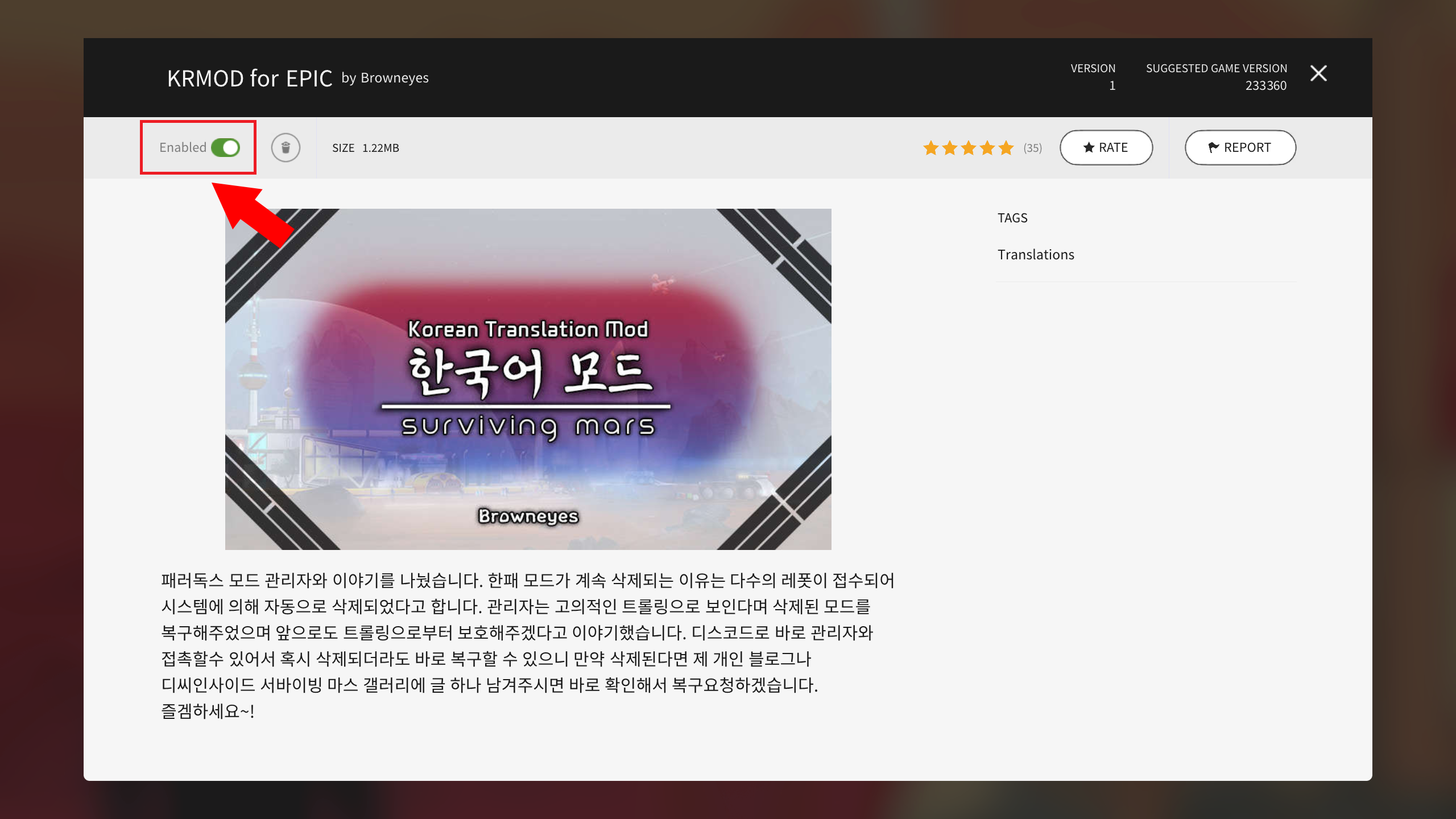The image size is (1456, 819).
Task: Click the fourth rating star
Action: [x=987, y=148]
